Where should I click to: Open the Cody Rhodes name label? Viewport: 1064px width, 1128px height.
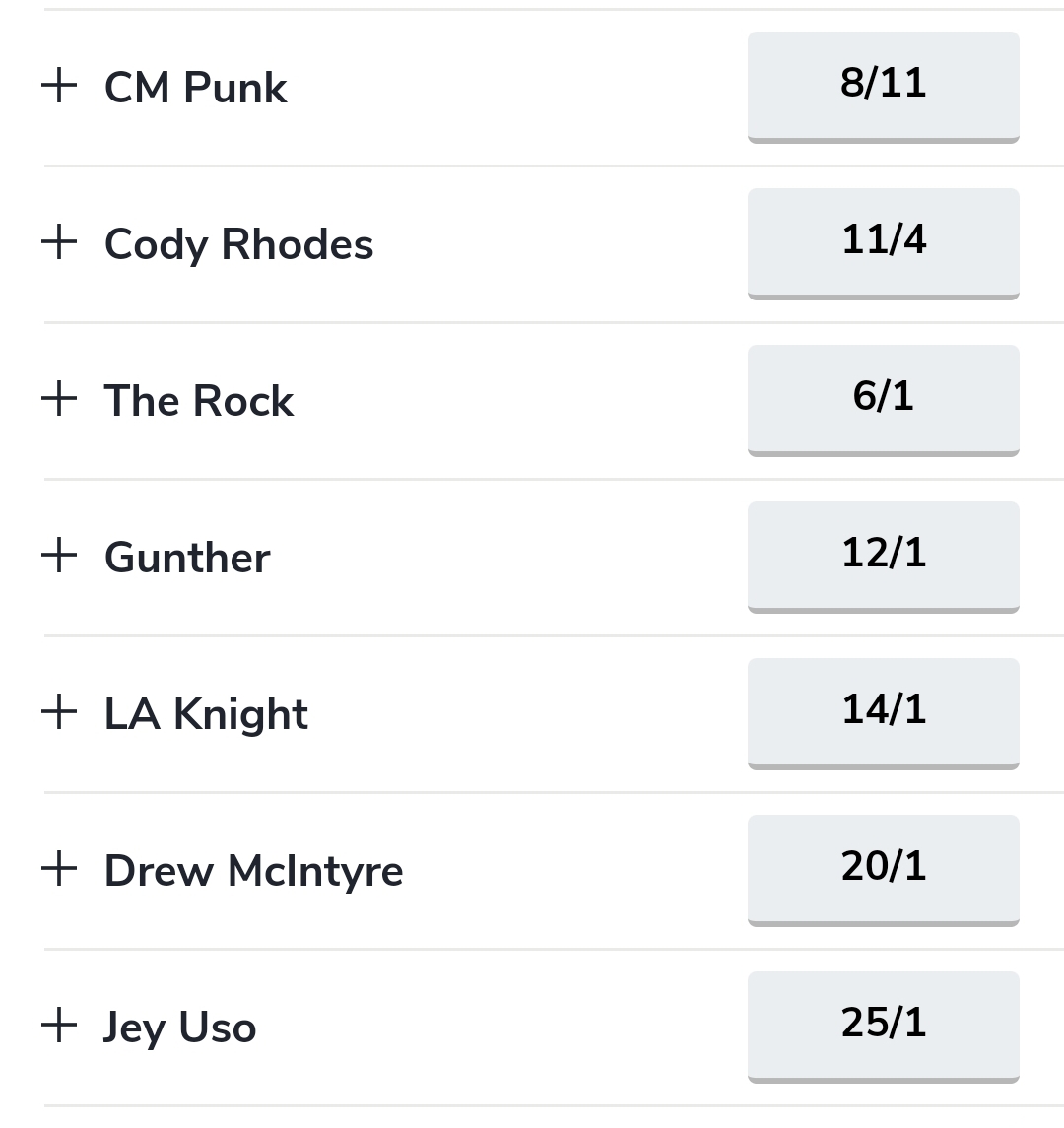238,244
